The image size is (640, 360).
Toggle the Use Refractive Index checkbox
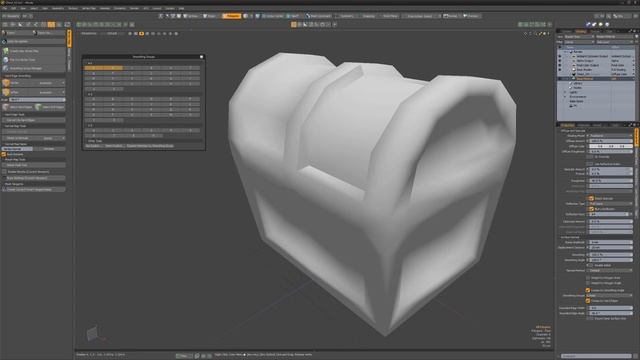(x=590, y=164)
